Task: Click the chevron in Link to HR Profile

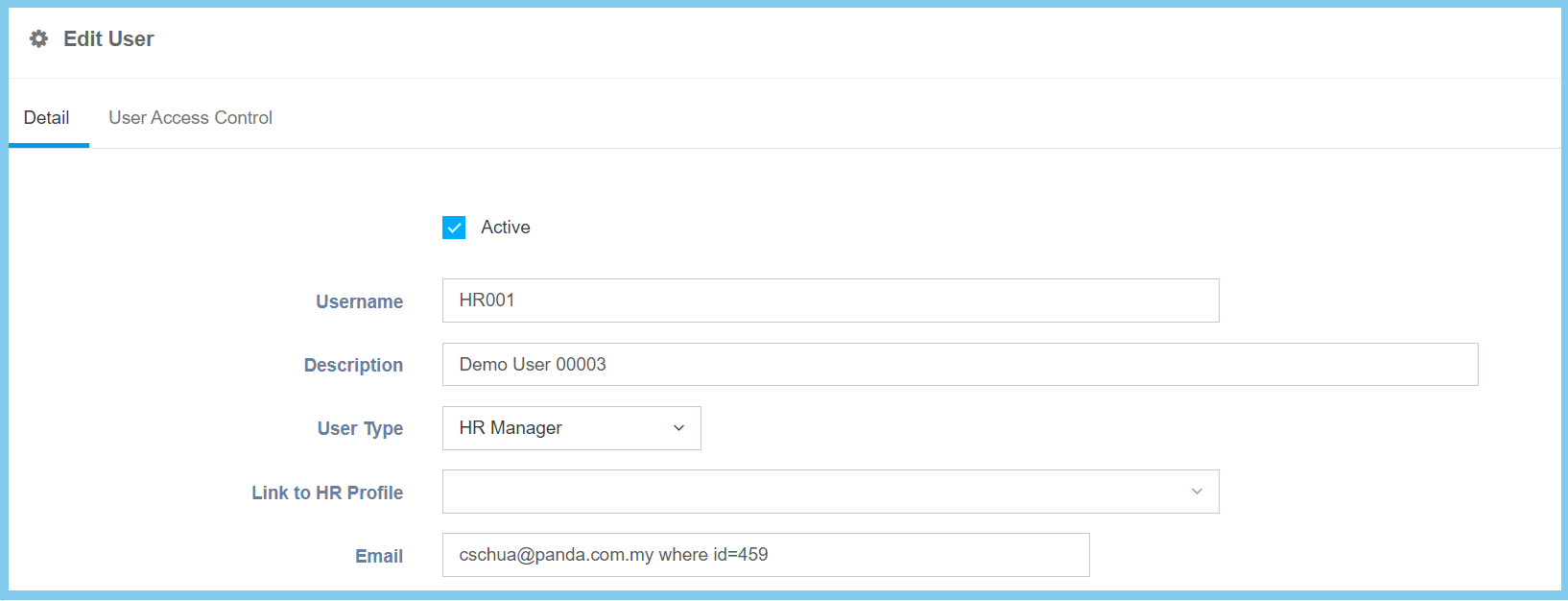Action: [1197, 492]
